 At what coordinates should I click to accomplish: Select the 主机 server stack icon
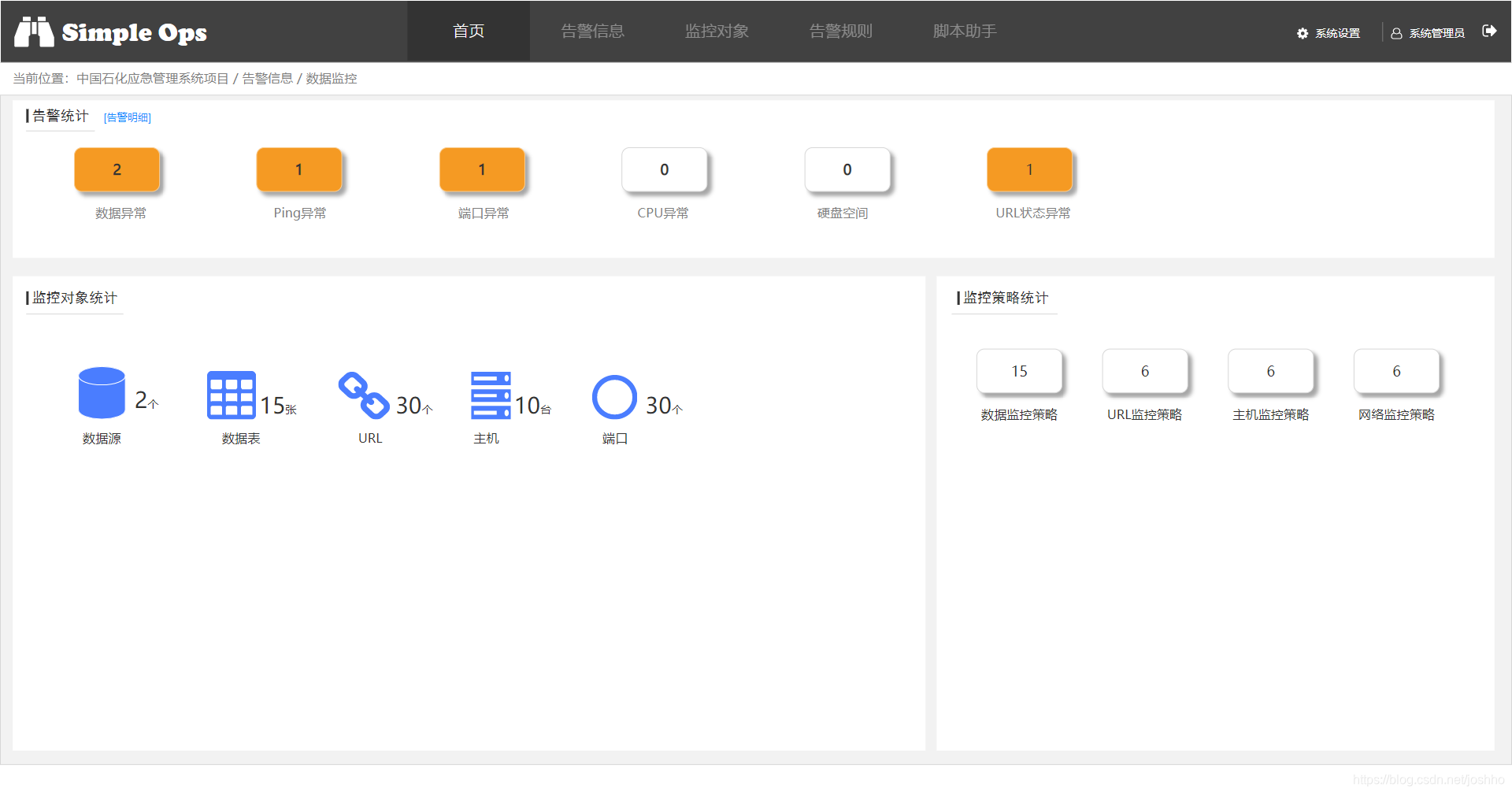tap(490, 396)
